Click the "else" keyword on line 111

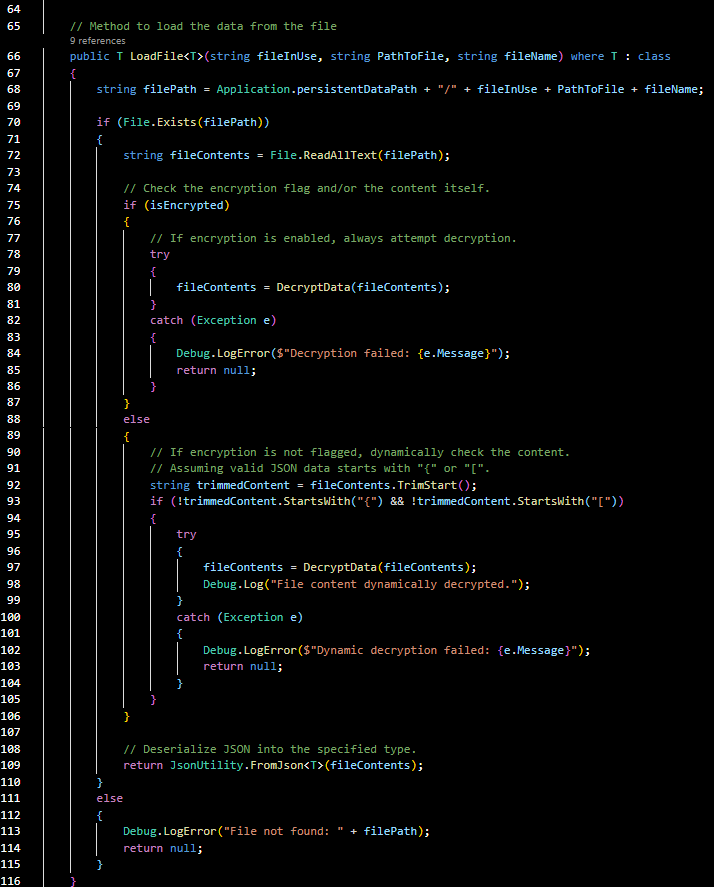tap(110, 798)
